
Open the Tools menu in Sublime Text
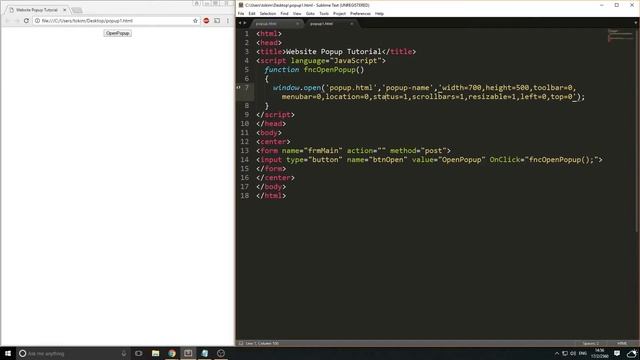[324, 13]
